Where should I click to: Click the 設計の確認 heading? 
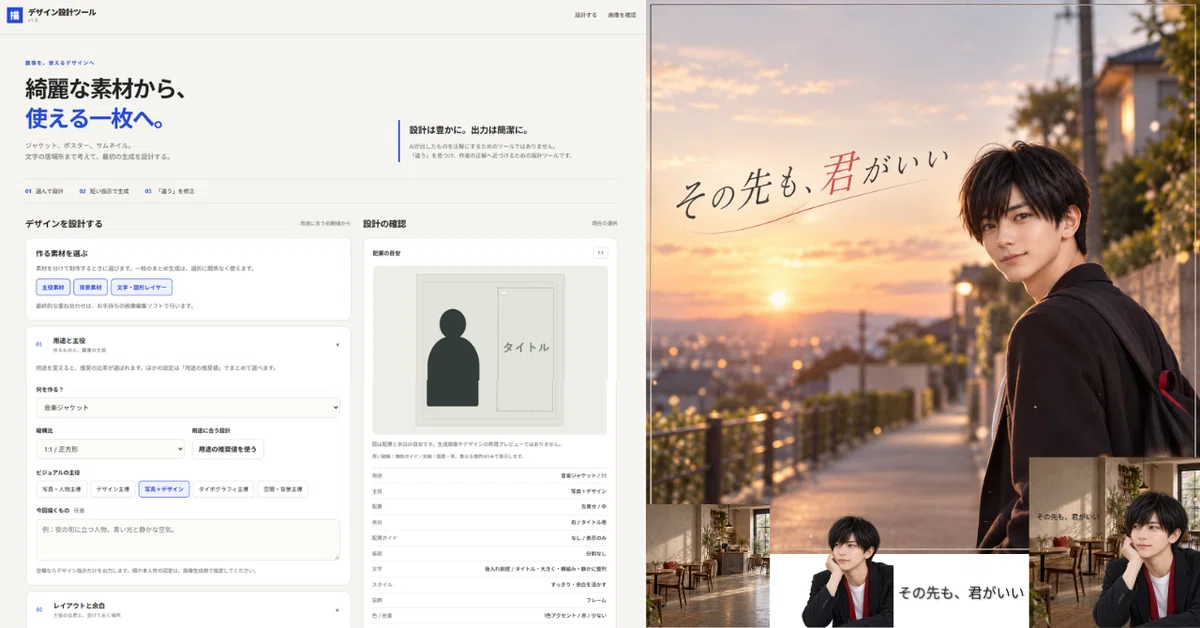[x=385, y=224]
